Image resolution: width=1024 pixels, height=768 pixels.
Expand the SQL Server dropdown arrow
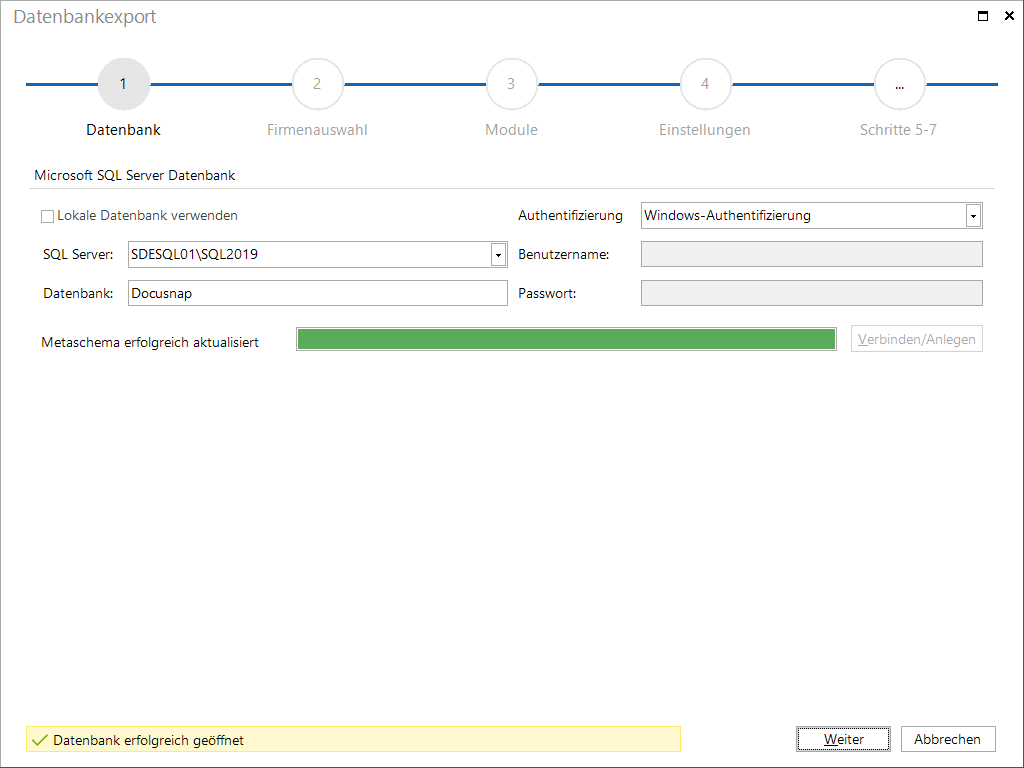498,255
